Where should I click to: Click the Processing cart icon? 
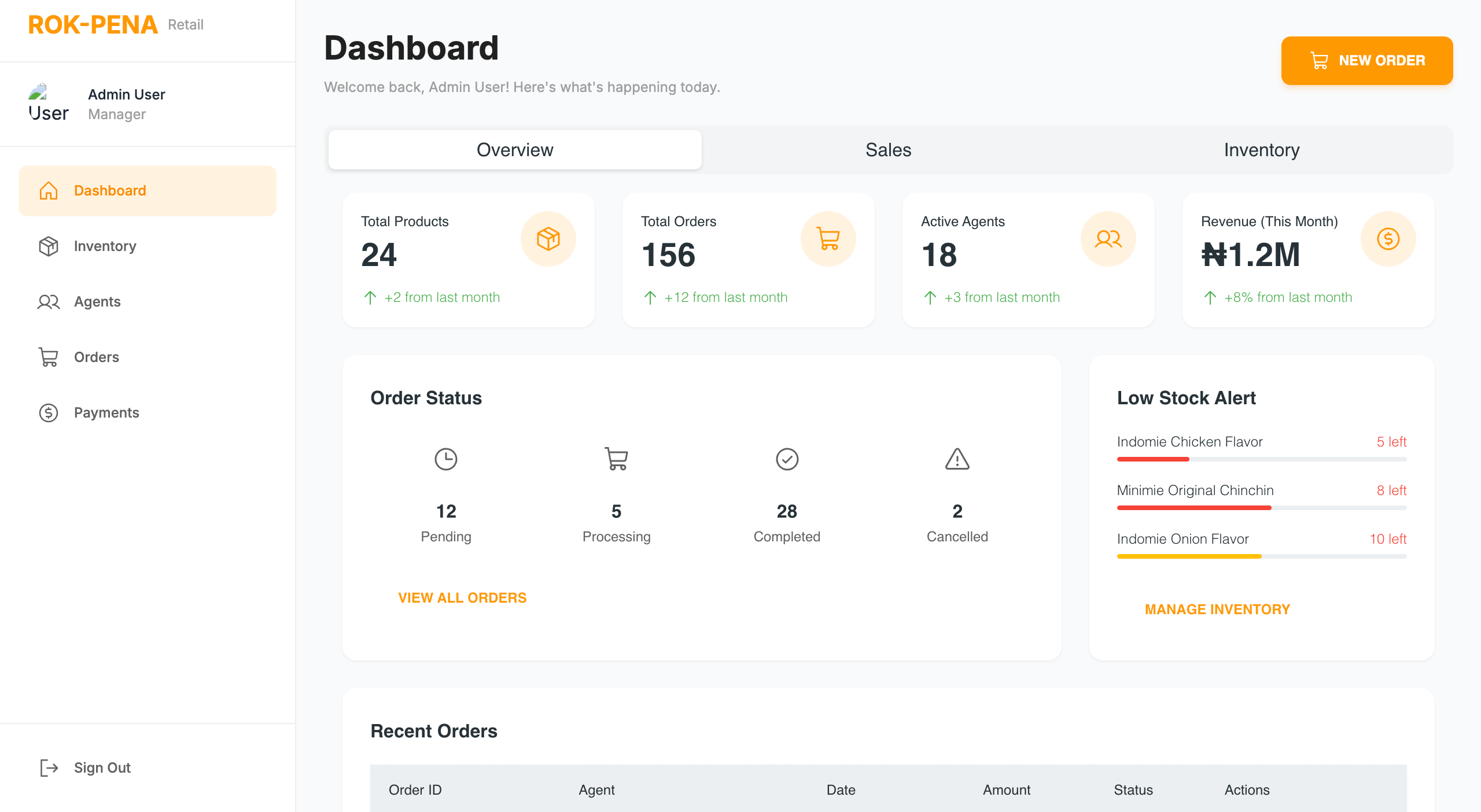pos(616,459)
